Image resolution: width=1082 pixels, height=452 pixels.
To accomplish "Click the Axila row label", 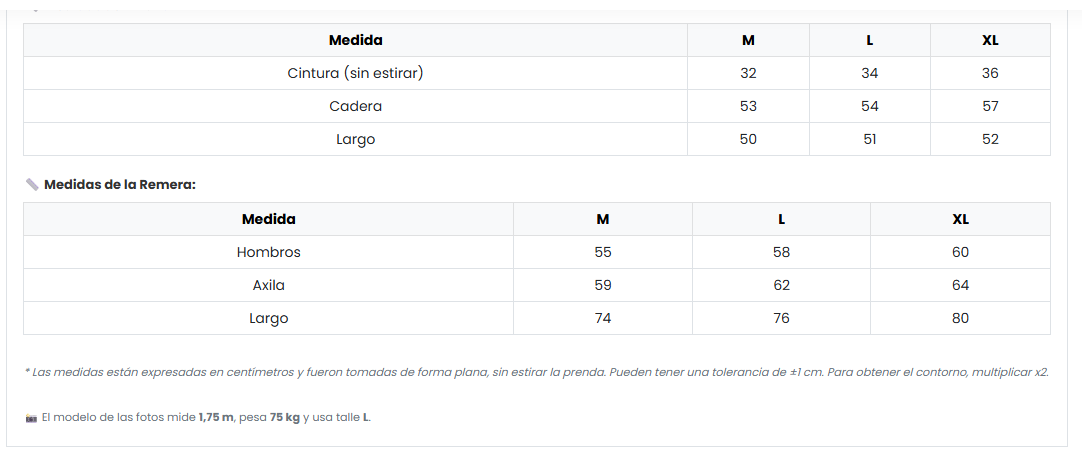I will pyautogui.click(x=268, y=285).
